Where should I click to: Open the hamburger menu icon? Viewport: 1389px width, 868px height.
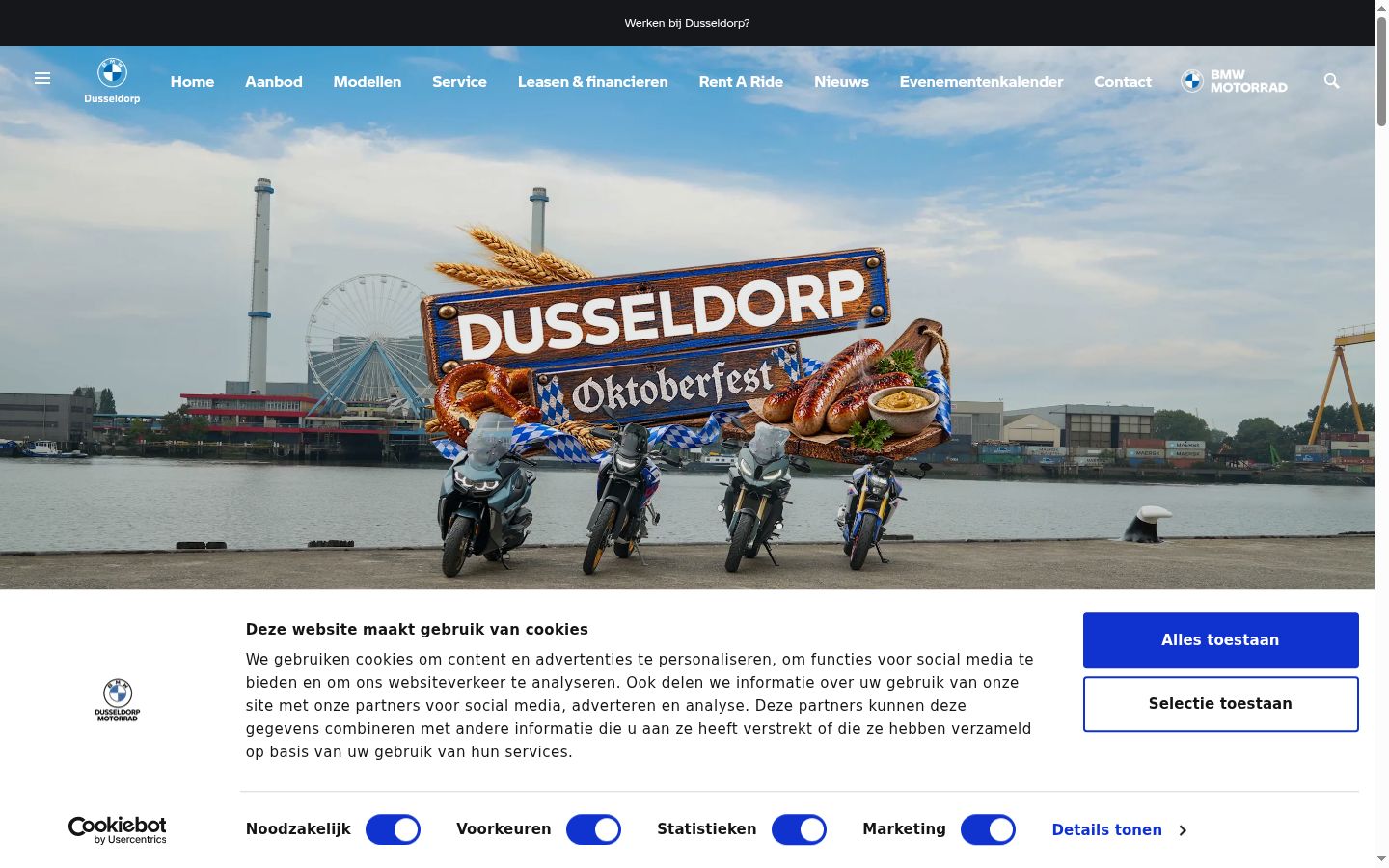click(42, 78)
